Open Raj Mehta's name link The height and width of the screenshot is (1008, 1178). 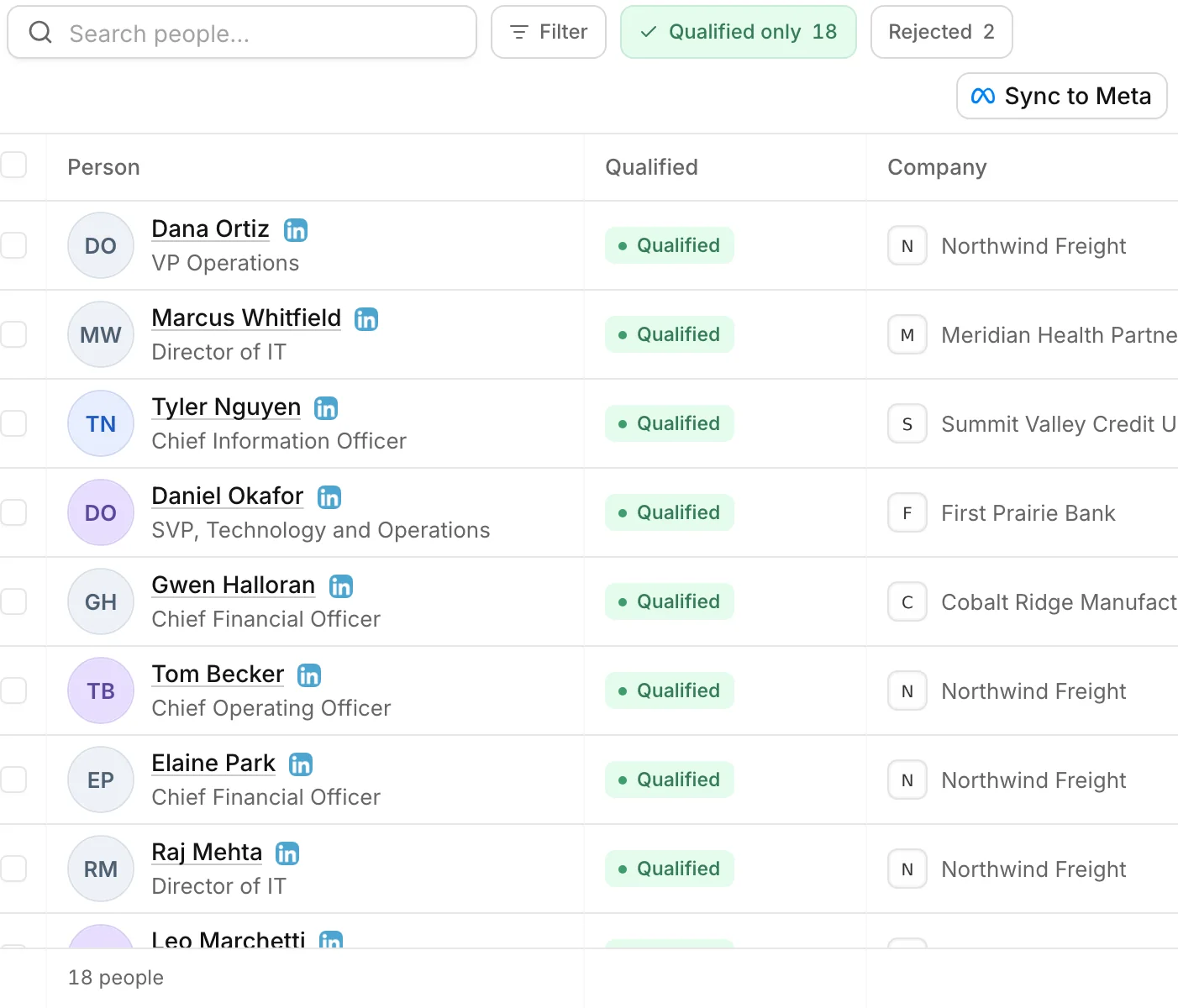(207, 852)
